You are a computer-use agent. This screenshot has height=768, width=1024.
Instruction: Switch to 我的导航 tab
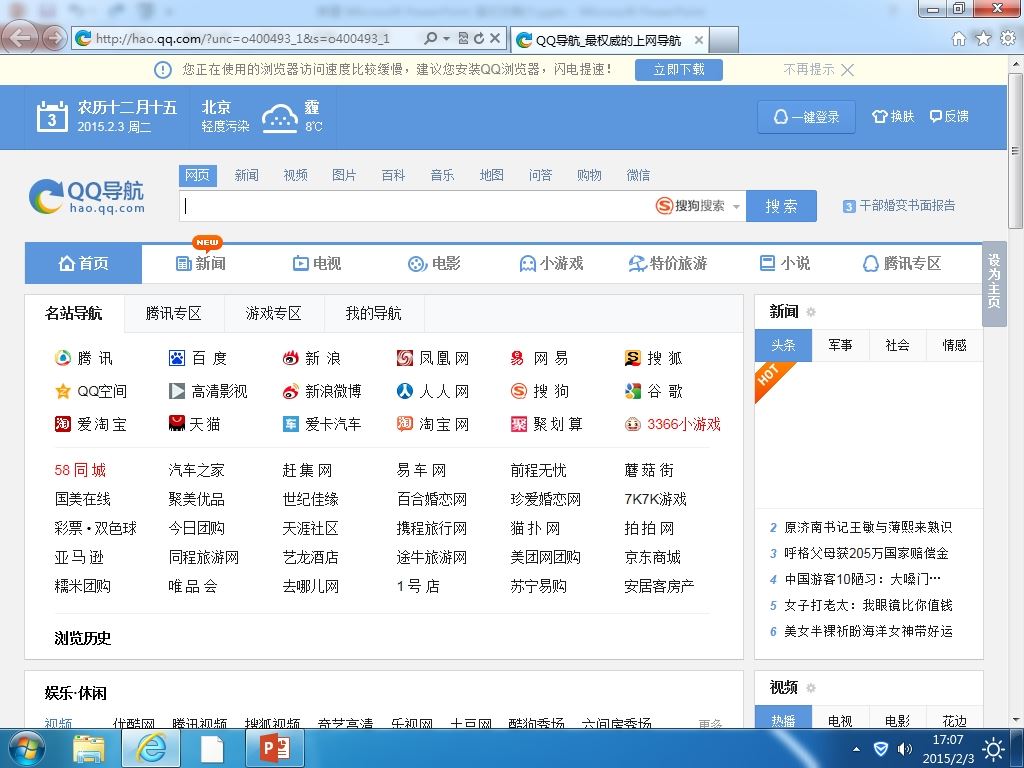374,313
